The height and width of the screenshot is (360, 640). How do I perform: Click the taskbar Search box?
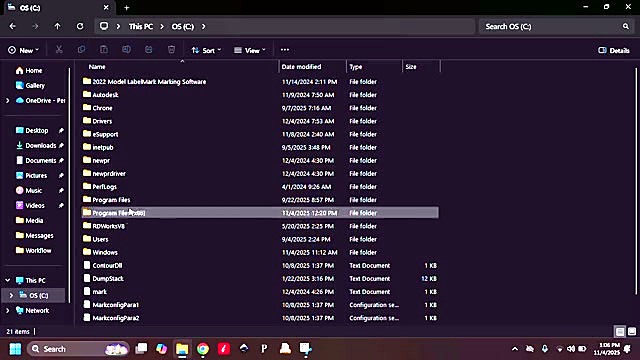tap(78, 349)
